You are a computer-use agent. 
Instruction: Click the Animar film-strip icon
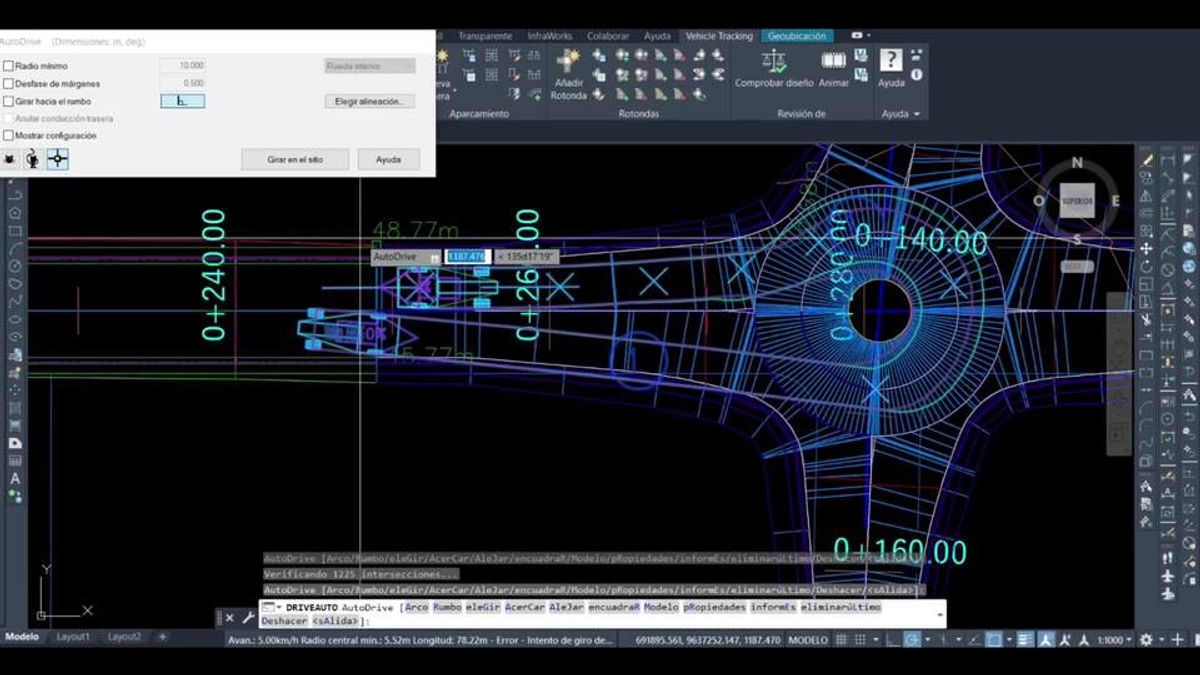[833, 60]
